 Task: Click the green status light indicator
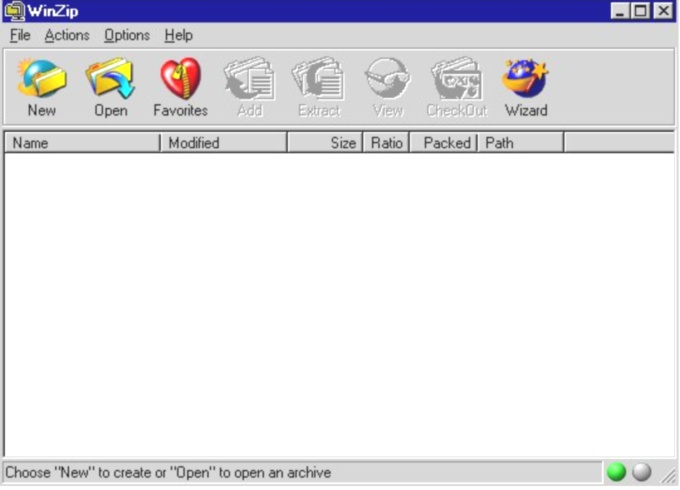point(616,472)
